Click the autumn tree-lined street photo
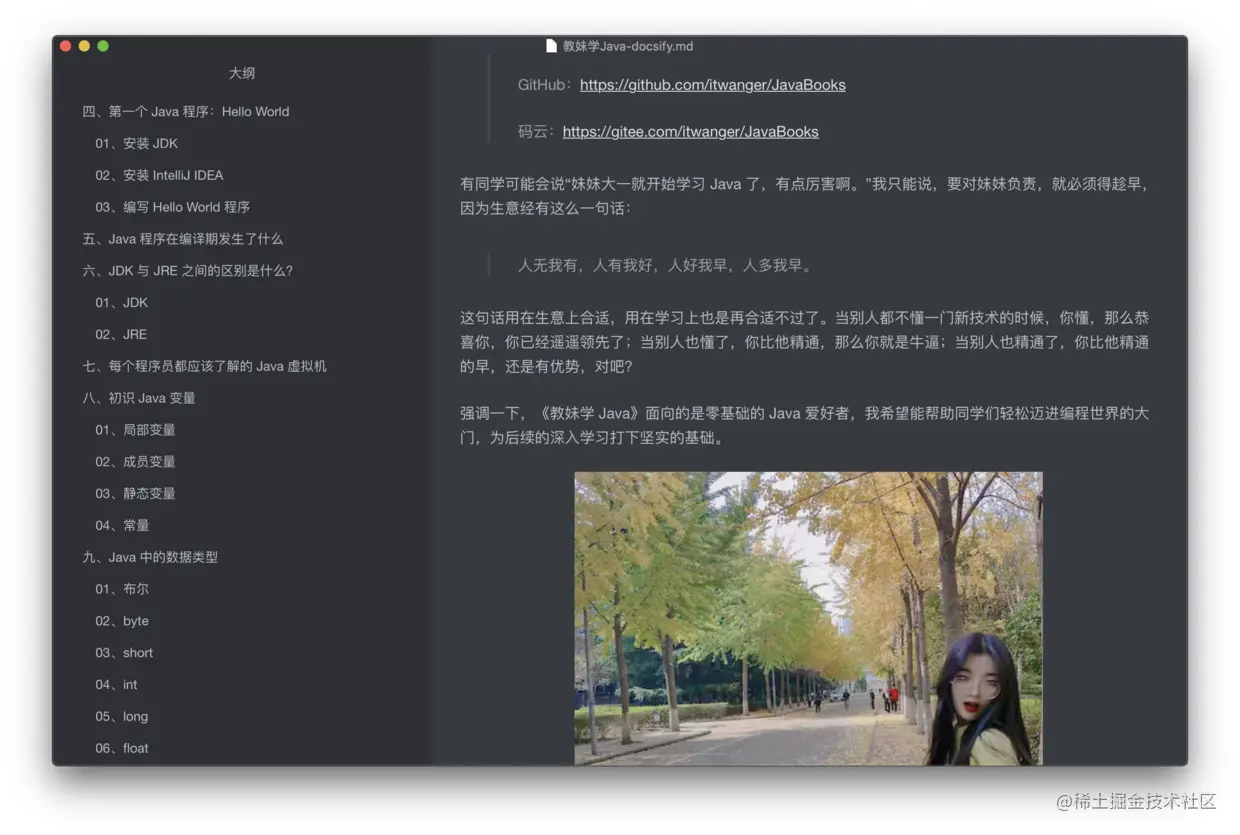This screenshot has height=835, width=1240. [x=808, y=618]
